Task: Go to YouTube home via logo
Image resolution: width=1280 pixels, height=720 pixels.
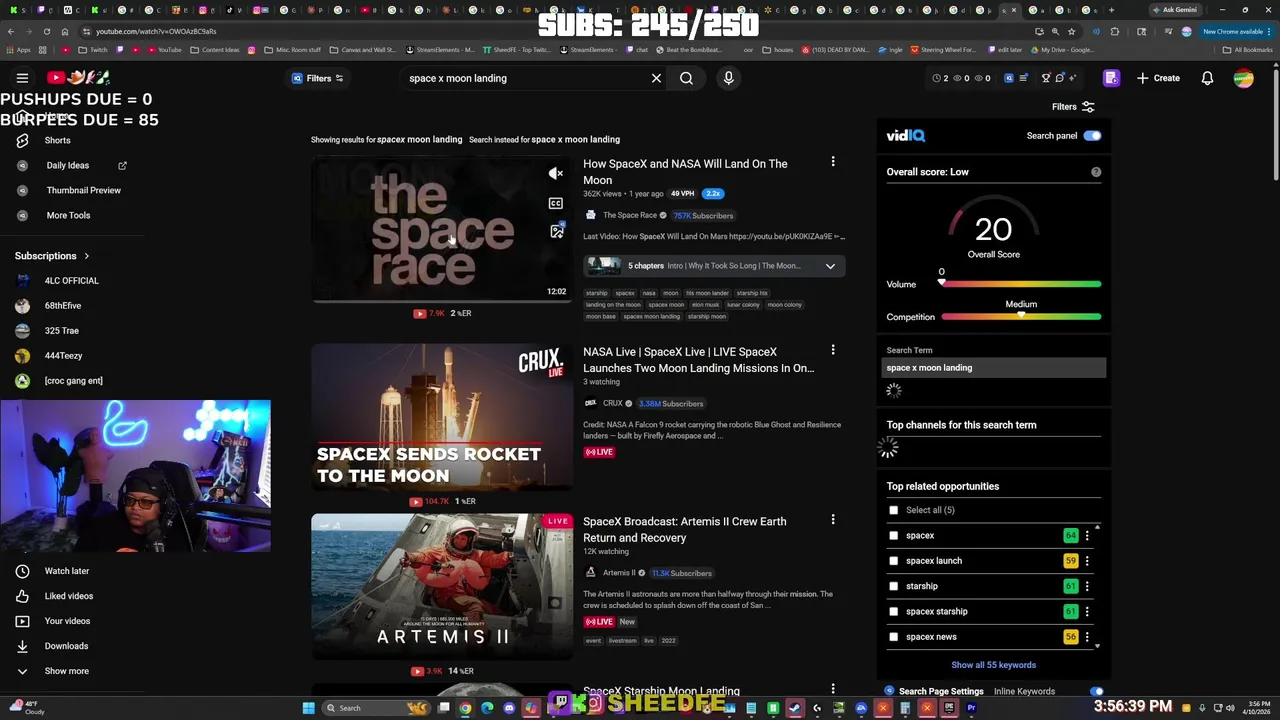Action: [77, 78]
